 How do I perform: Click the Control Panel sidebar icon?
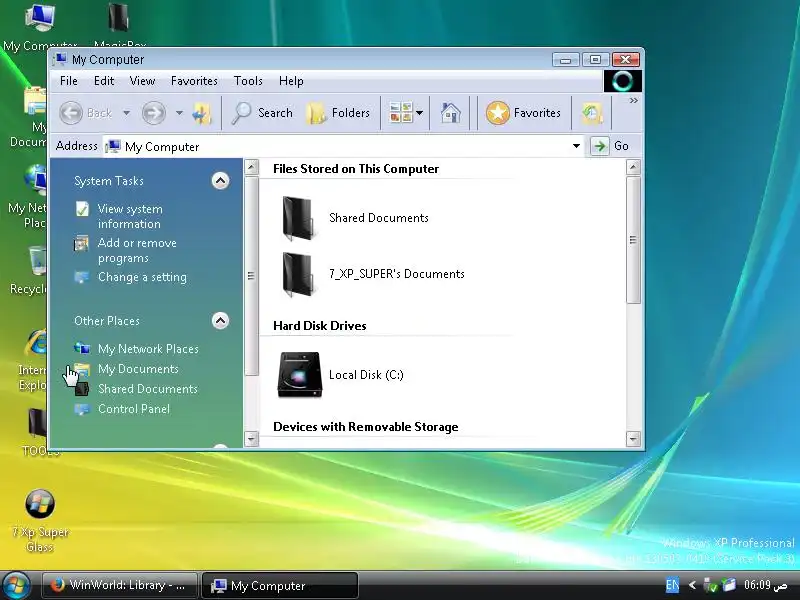tap(82, 409)
